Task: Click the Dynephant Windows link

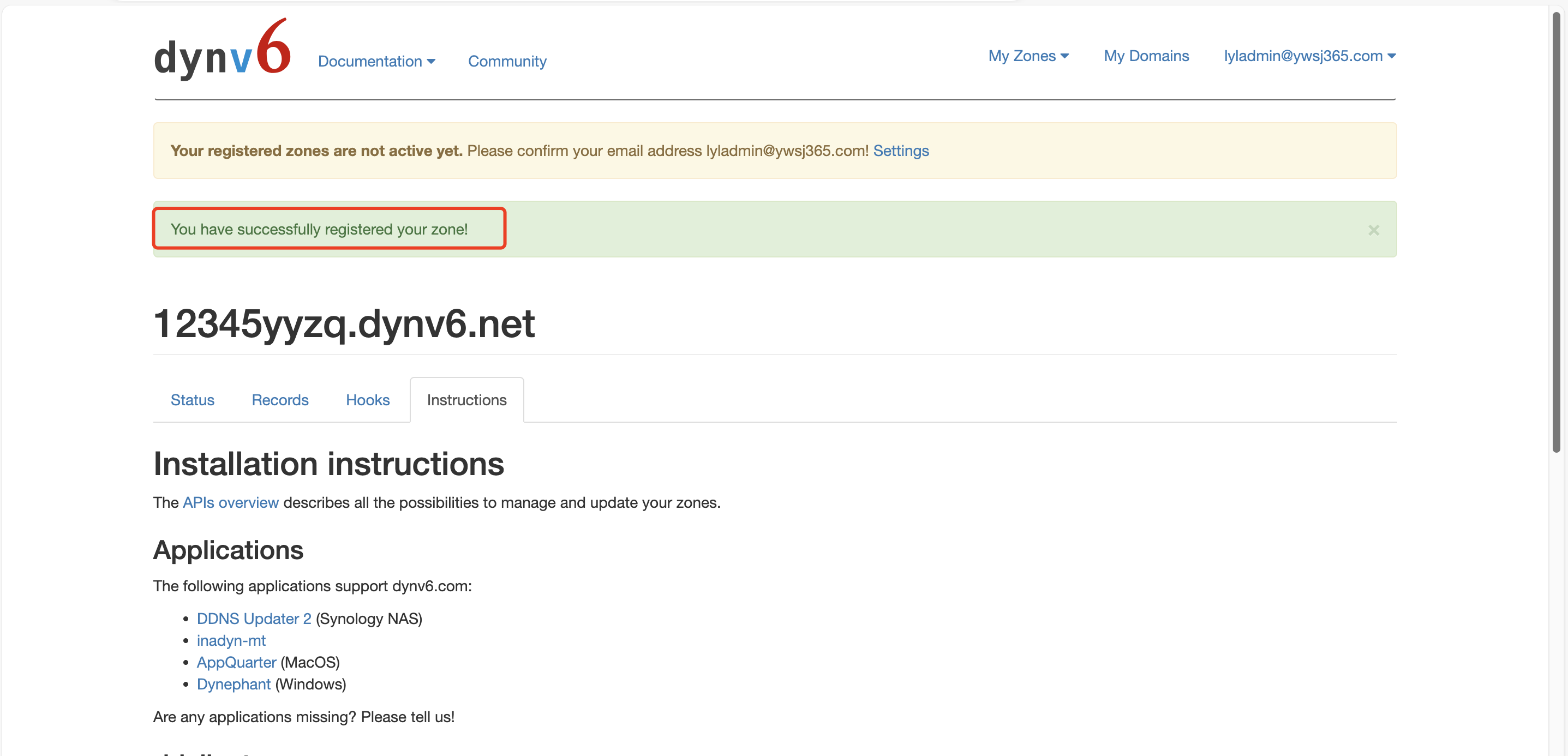Action: coord(233,684)
